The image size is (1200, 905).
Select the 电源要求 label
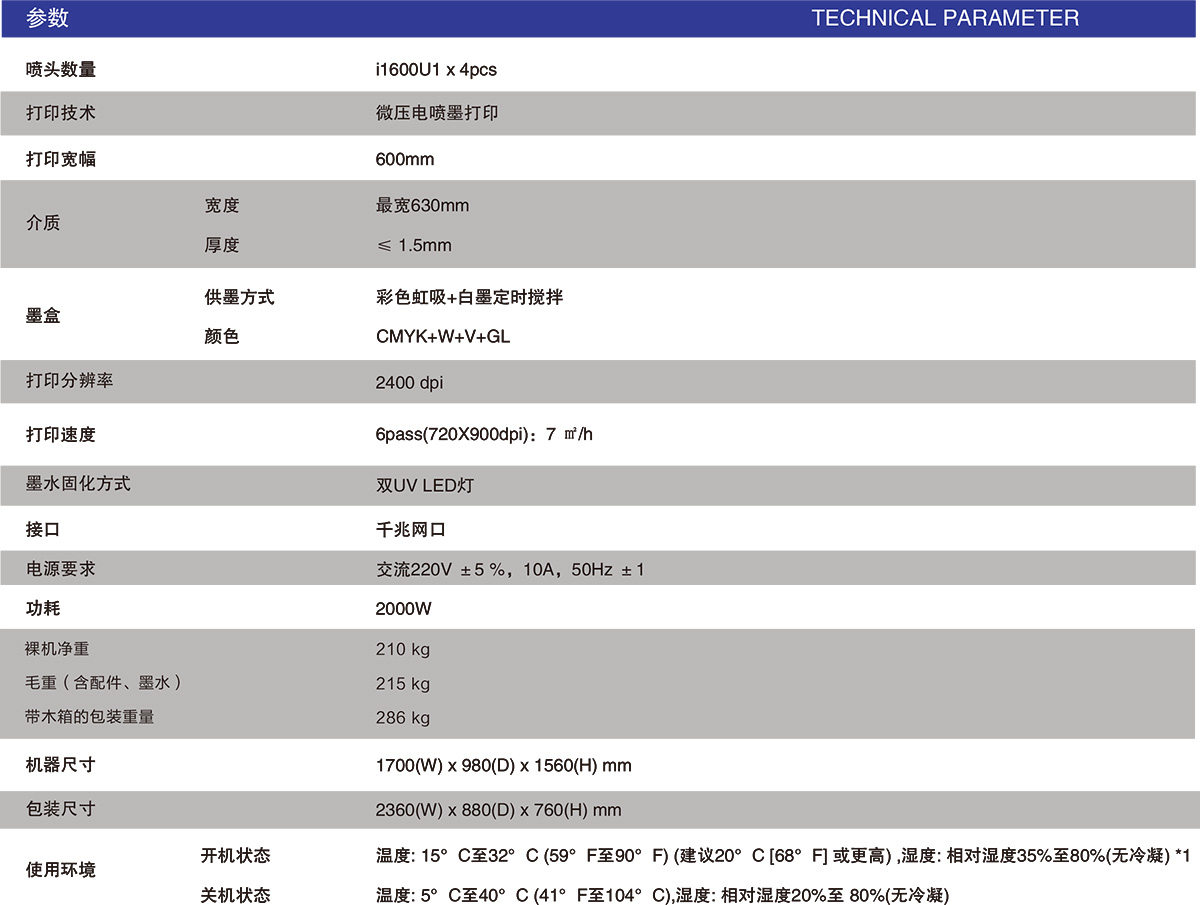pos(61,568)
